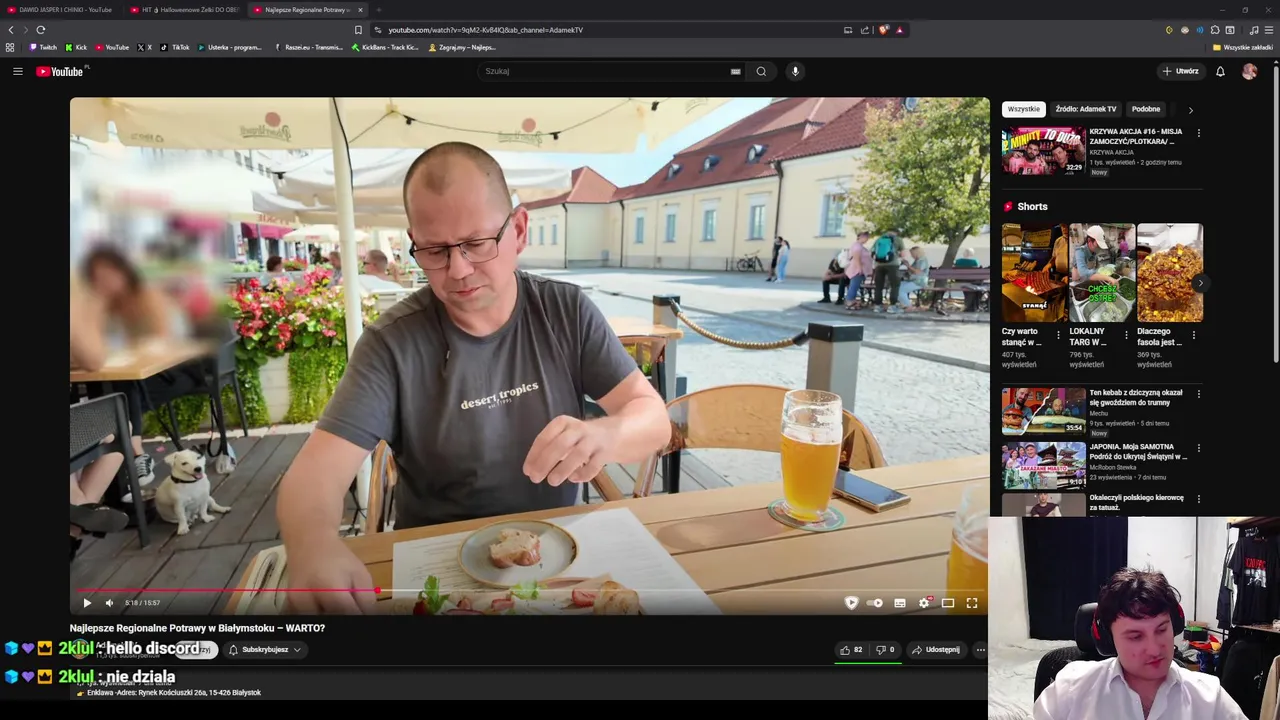This screenshot has width=1280, height=720.
Task: Open the KickBans bookmark
Action: coord(385,47)
